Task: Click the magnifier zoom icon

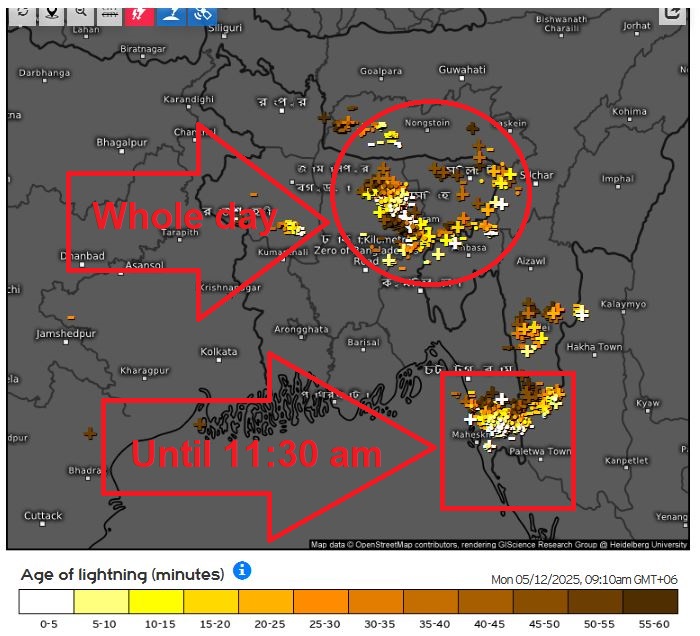Action: [x=80, y=14]
